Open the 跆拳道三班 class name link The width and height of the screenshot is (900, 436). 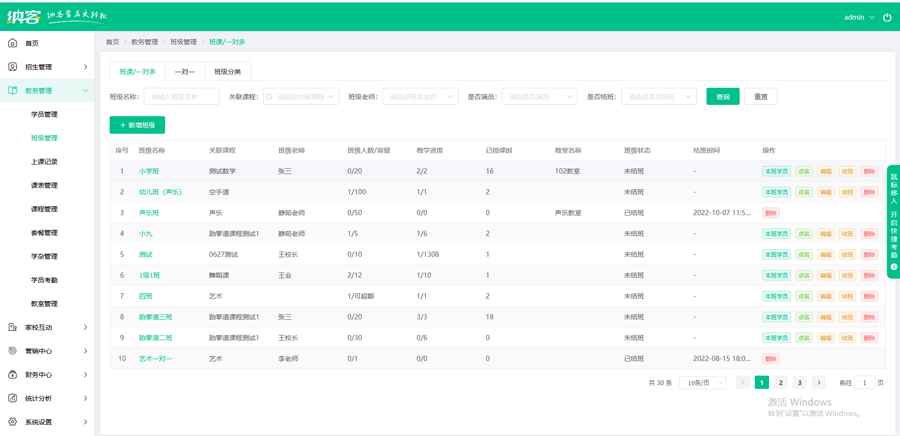[156, 317]
